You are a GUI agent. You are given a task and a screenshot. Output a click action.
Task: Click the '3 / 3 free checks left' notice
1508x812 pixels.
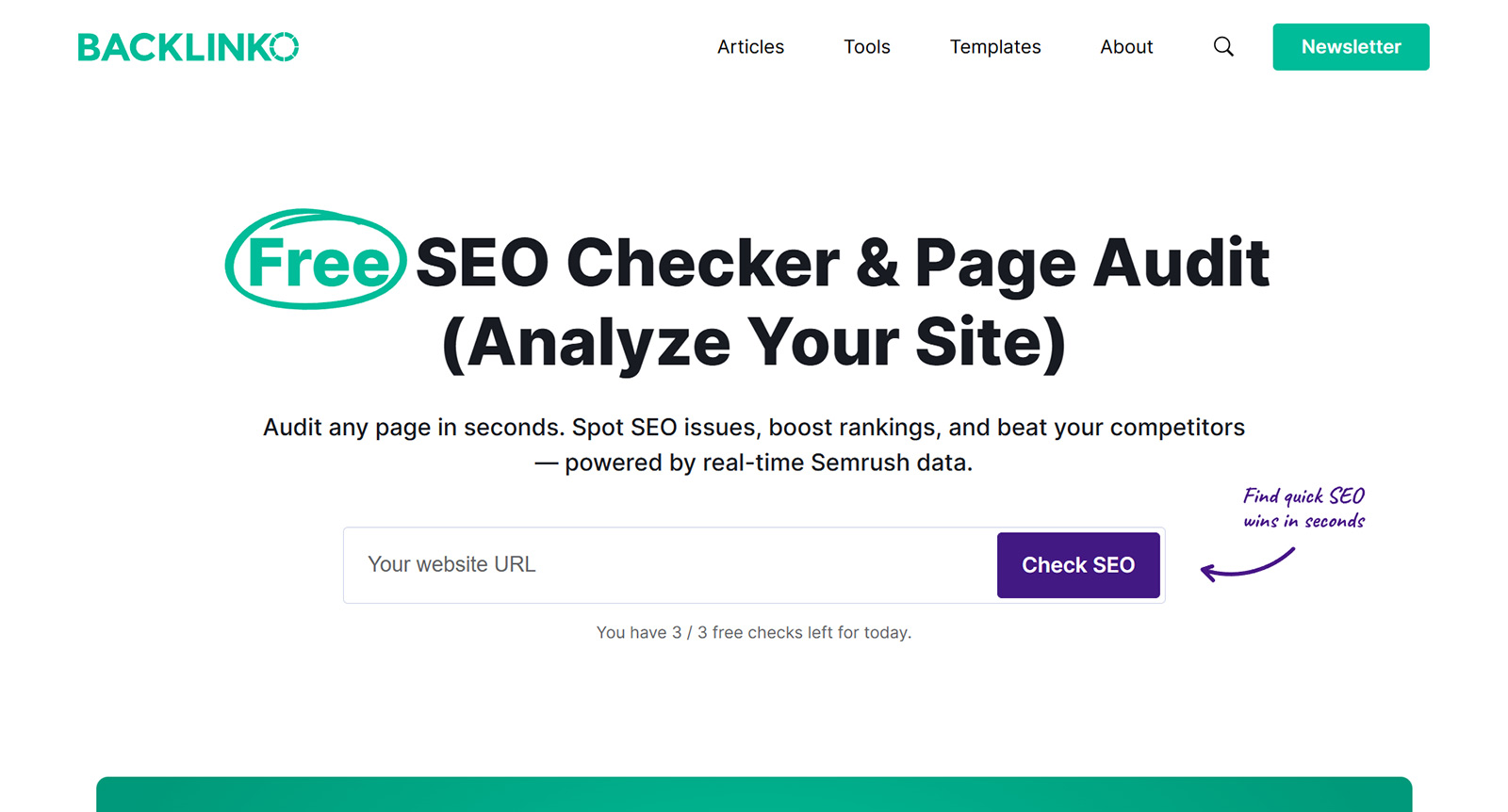point(753,632)
